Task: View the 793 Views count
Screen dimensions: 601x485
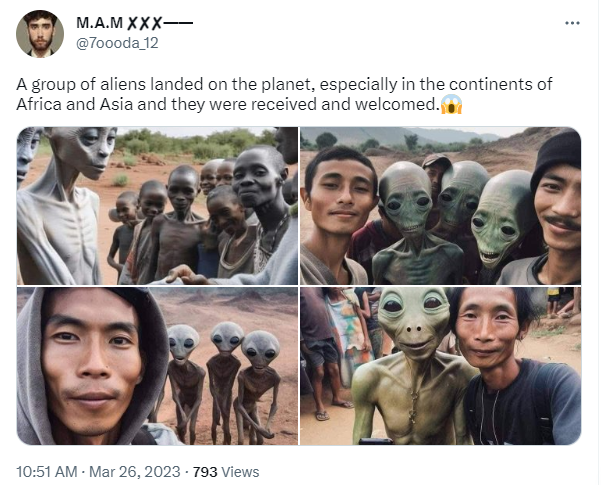Action: tap(226, 472)
